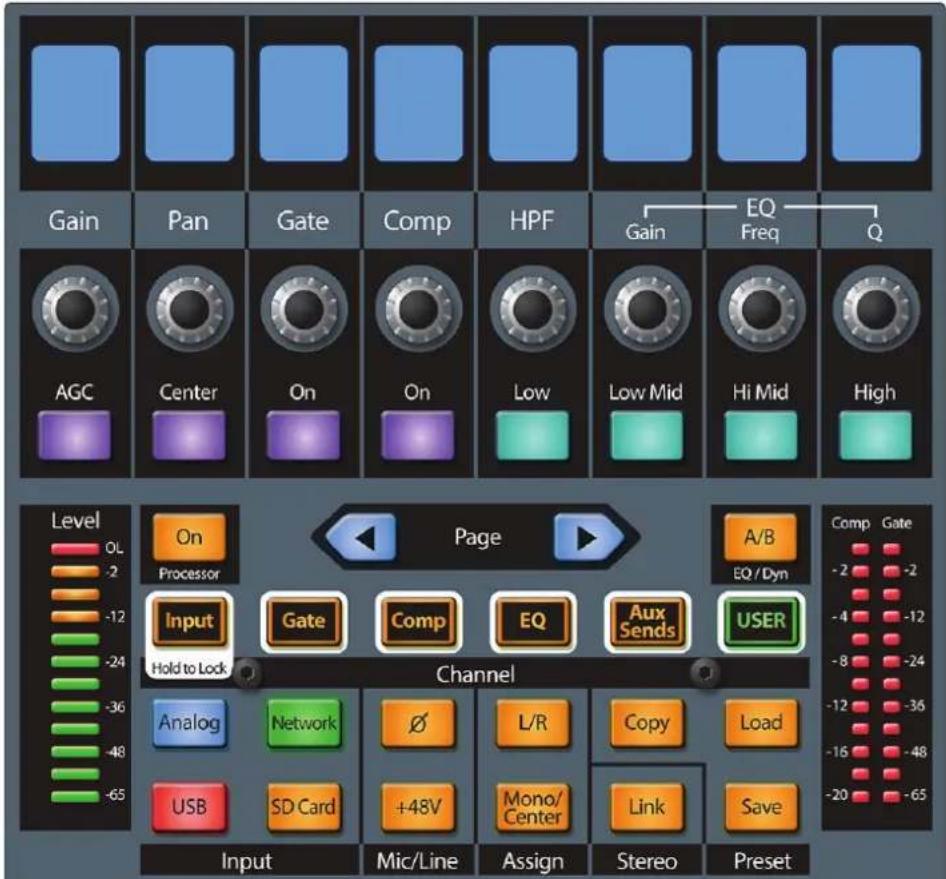Click the "Assign" section label
The width and height of the screenshot is (946, 879).
coord(533,862)
